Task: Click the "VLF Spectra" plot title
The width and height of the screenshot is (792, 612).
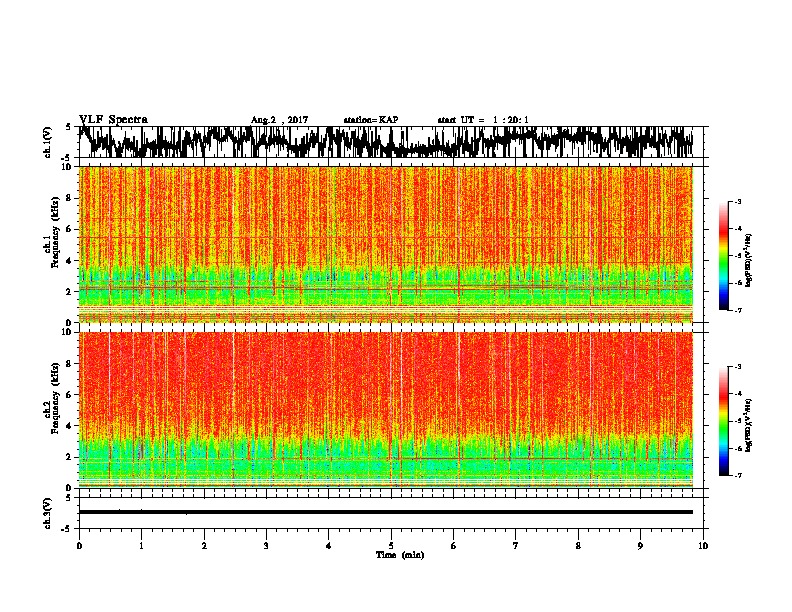Action: 113,119
